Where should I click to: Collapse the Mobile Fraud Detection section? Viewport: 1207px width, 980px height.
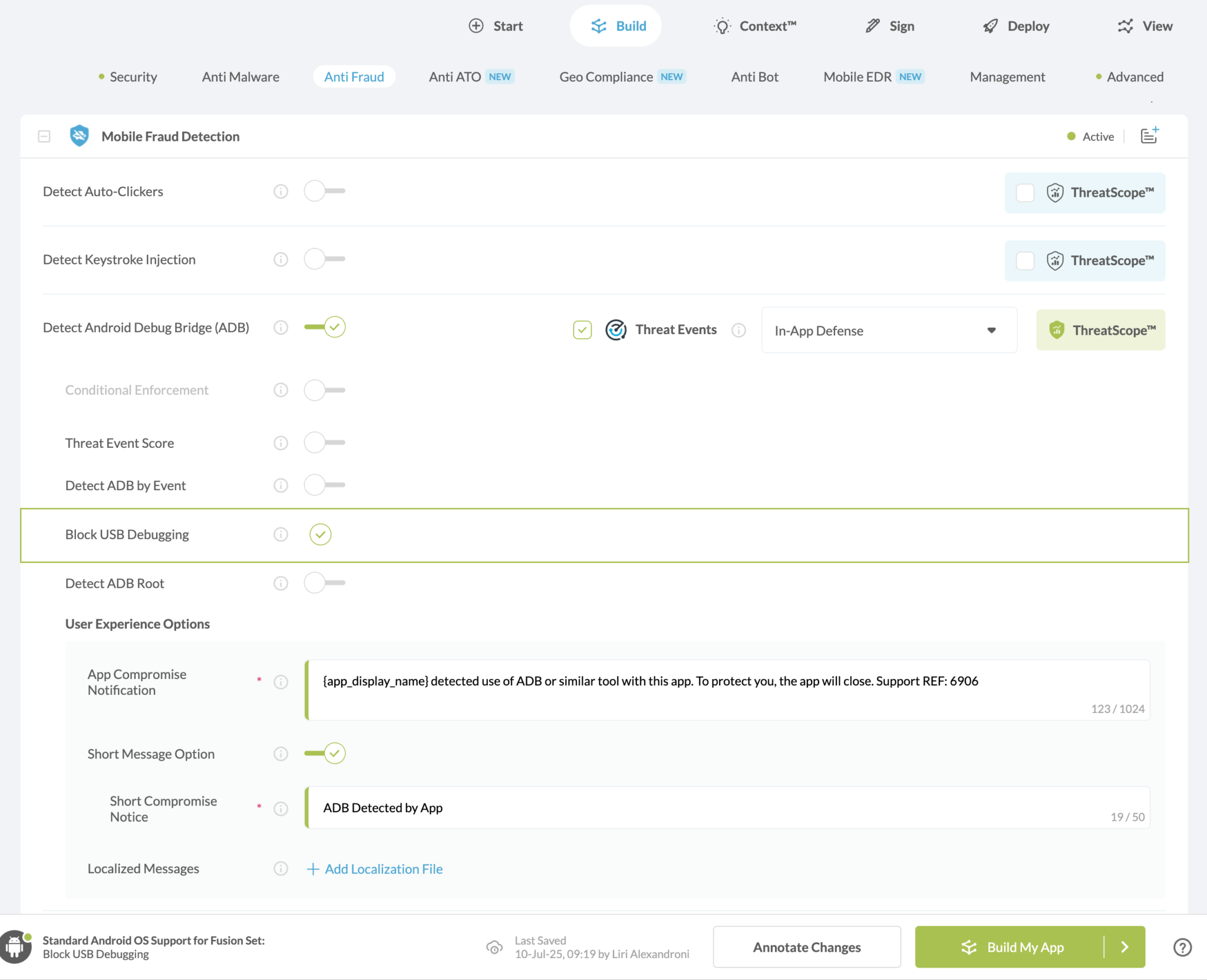44,136
